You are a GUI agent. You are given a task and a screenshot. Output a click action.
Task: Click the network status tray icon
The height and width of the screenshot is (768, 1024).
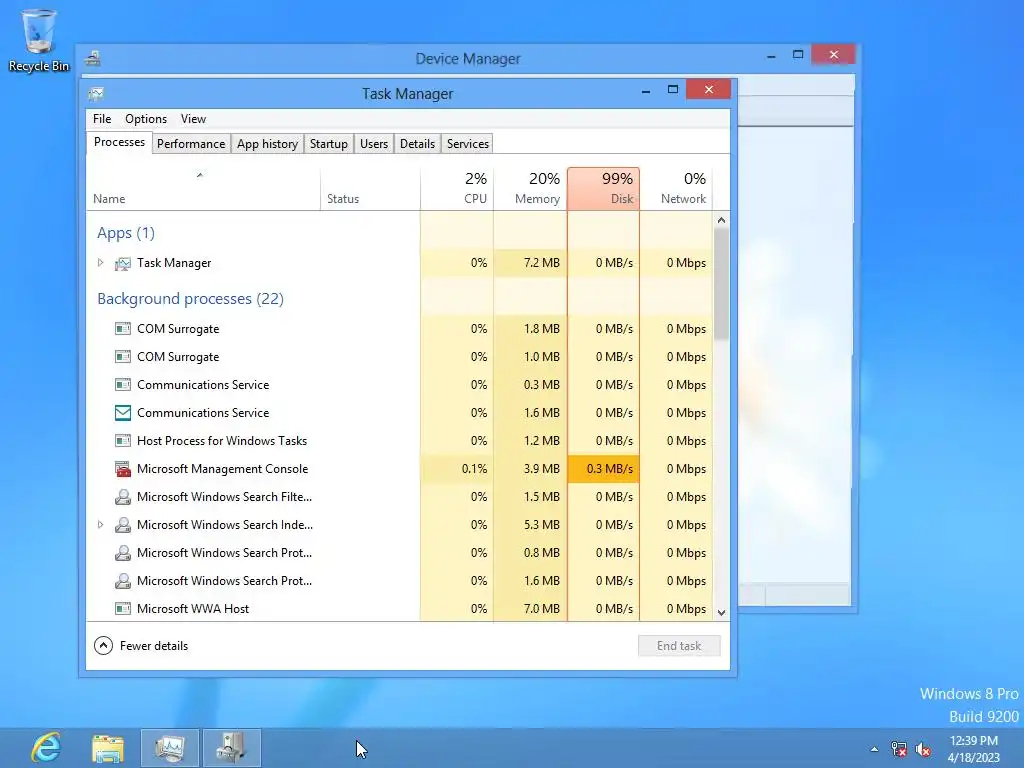(899, 749)
